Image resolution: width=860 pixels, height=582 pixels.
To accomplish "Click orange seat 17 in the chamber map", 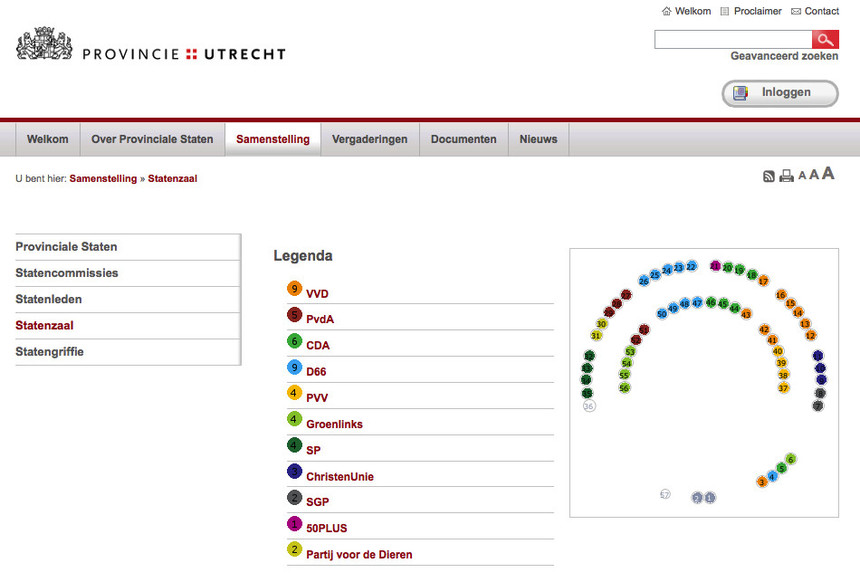I will click(x=763, y=281).
